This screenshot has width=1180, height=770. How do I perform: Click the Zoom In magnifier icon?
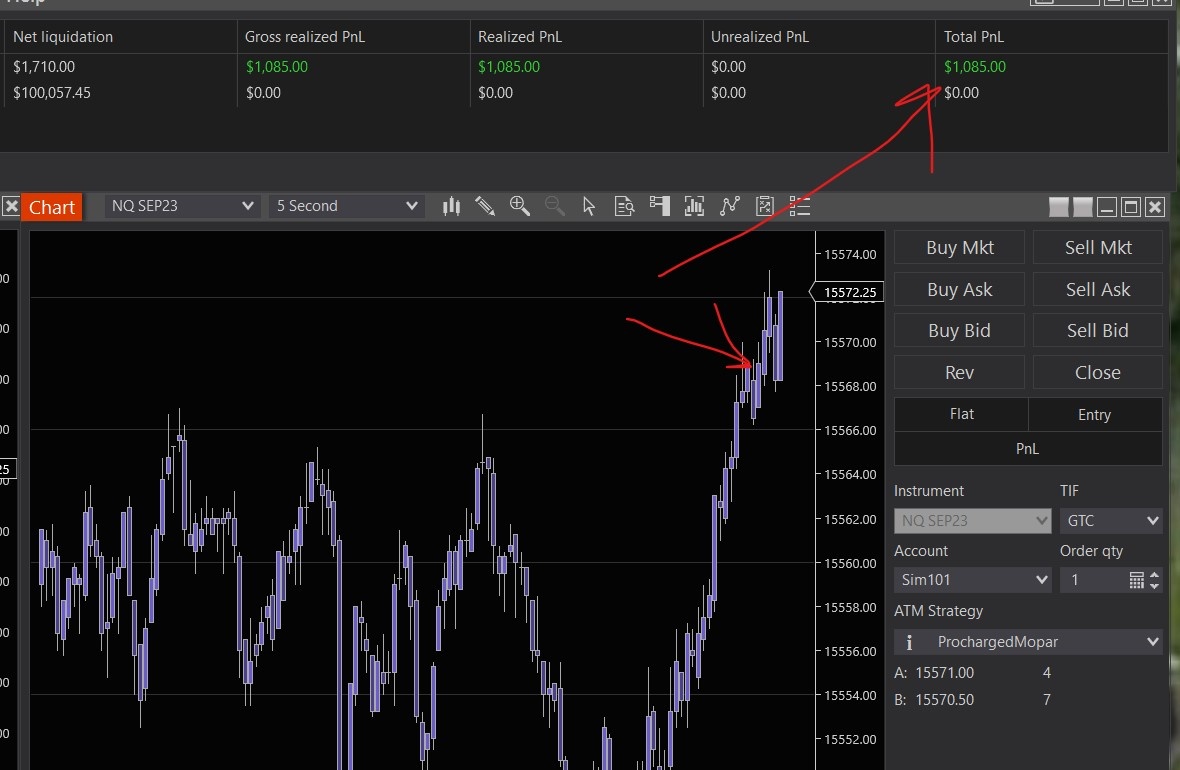pos(519,206)
